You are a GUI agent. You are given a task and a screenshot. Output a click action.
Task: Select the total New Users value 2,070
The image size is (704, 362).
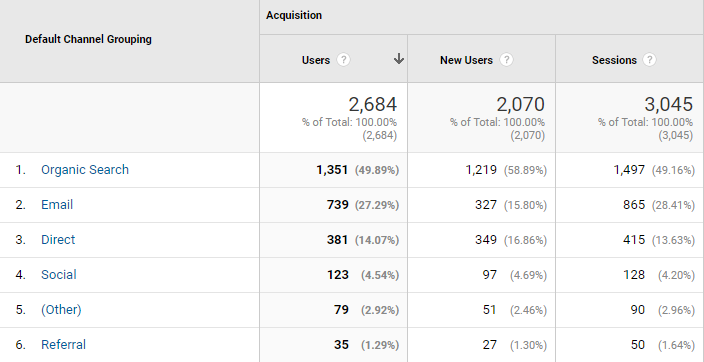point(520,105)
